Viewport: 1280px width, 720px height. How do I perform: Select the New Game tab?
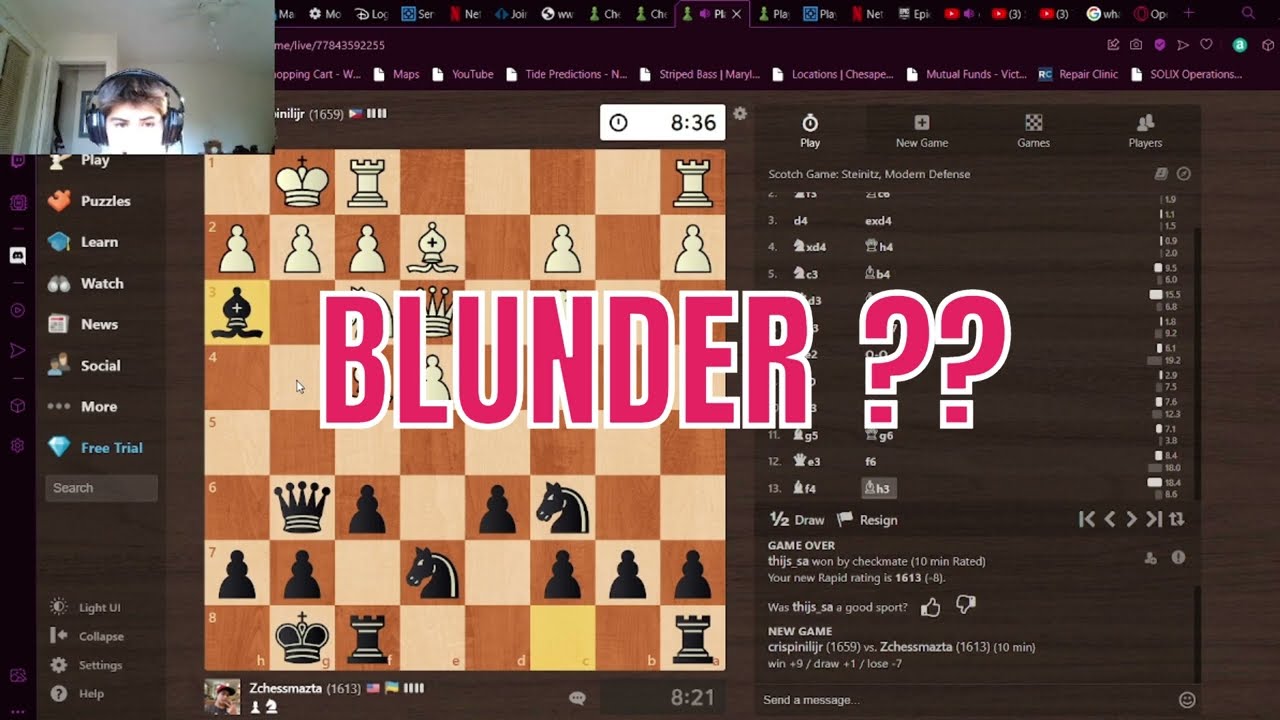coord(921,130)
